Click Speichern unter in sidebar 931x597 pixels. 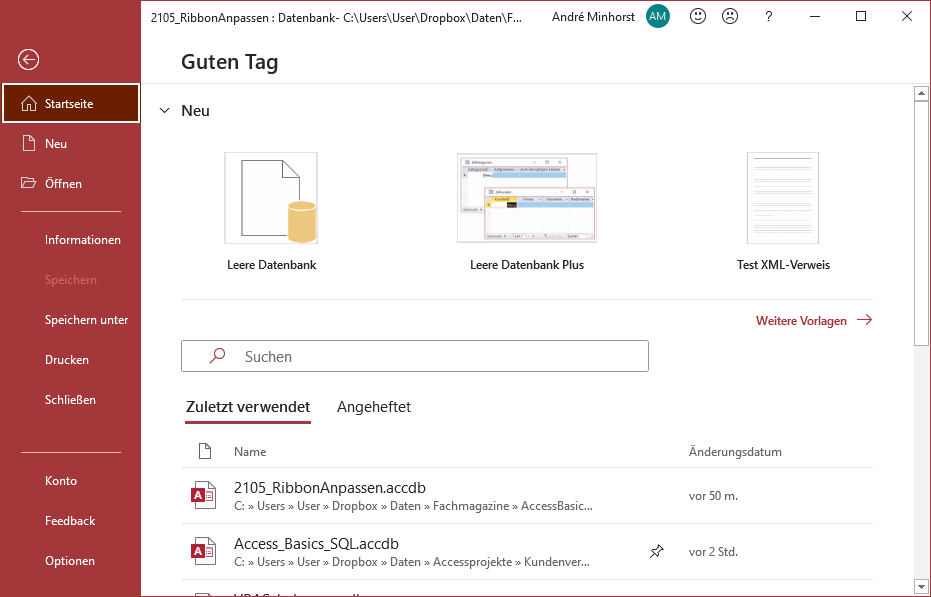(86, 320)
